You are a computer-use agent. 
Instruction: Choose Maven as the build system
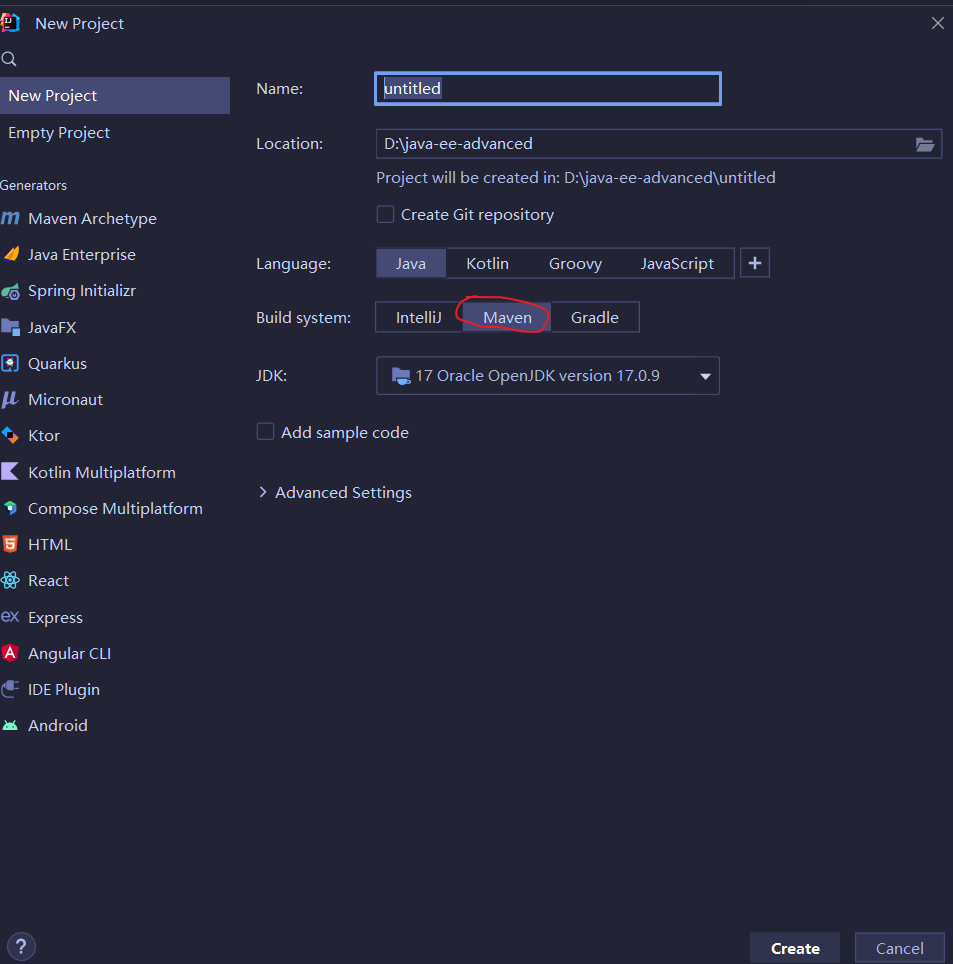[507, 317]
